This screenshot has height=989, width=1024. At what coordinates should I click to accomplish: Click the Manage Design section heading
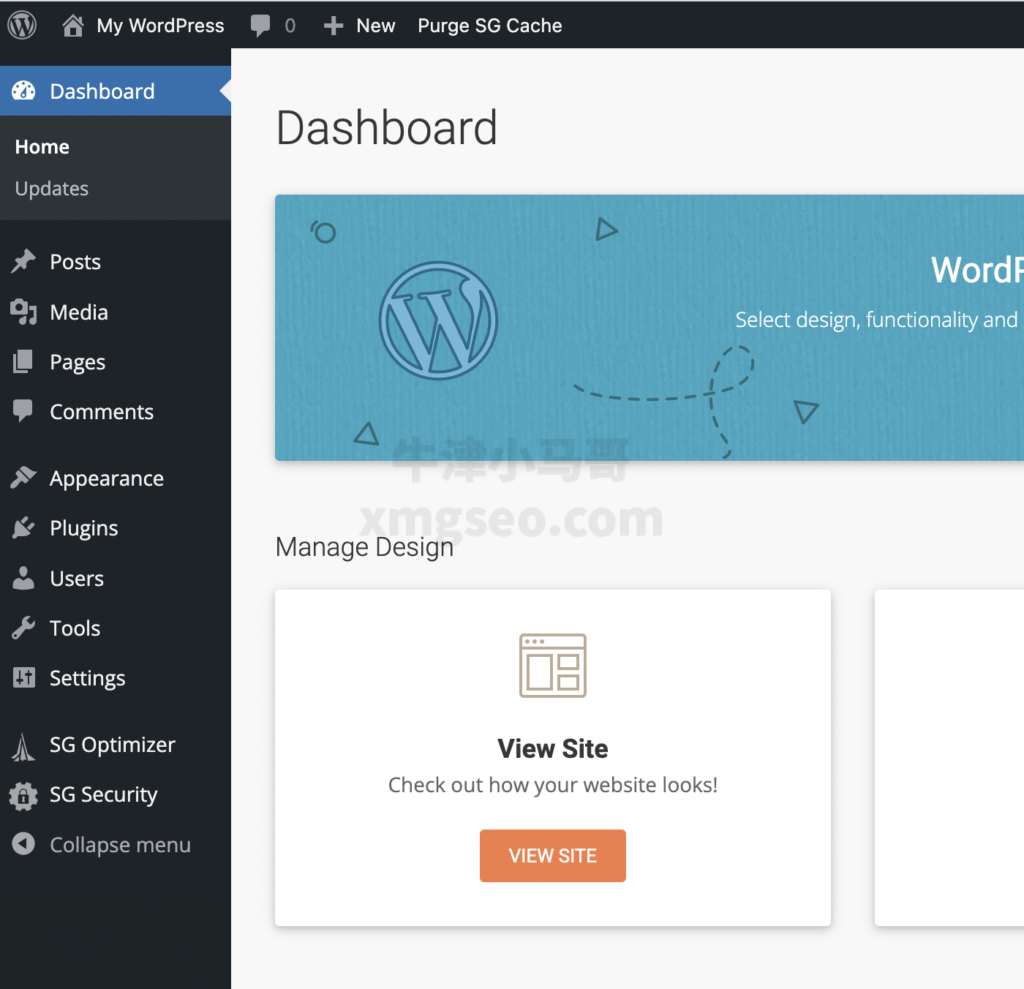coord(364,547)
